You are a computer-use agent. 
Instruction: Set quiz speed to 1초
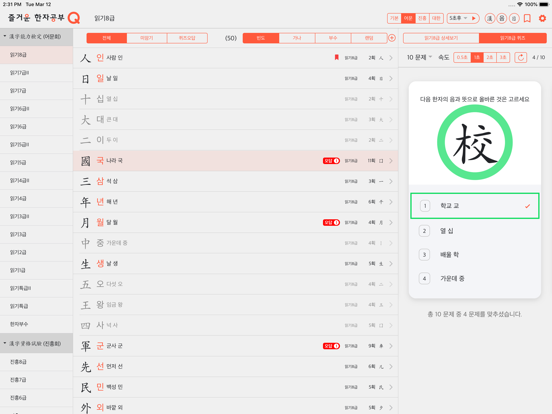(x=477, y=57)
